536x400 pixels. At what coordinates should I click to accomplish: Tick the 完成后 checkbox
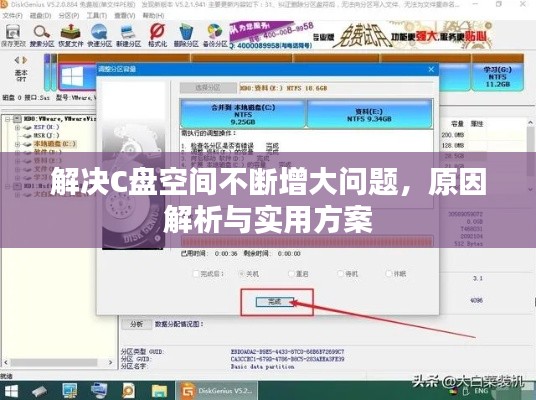coord(196,274)
